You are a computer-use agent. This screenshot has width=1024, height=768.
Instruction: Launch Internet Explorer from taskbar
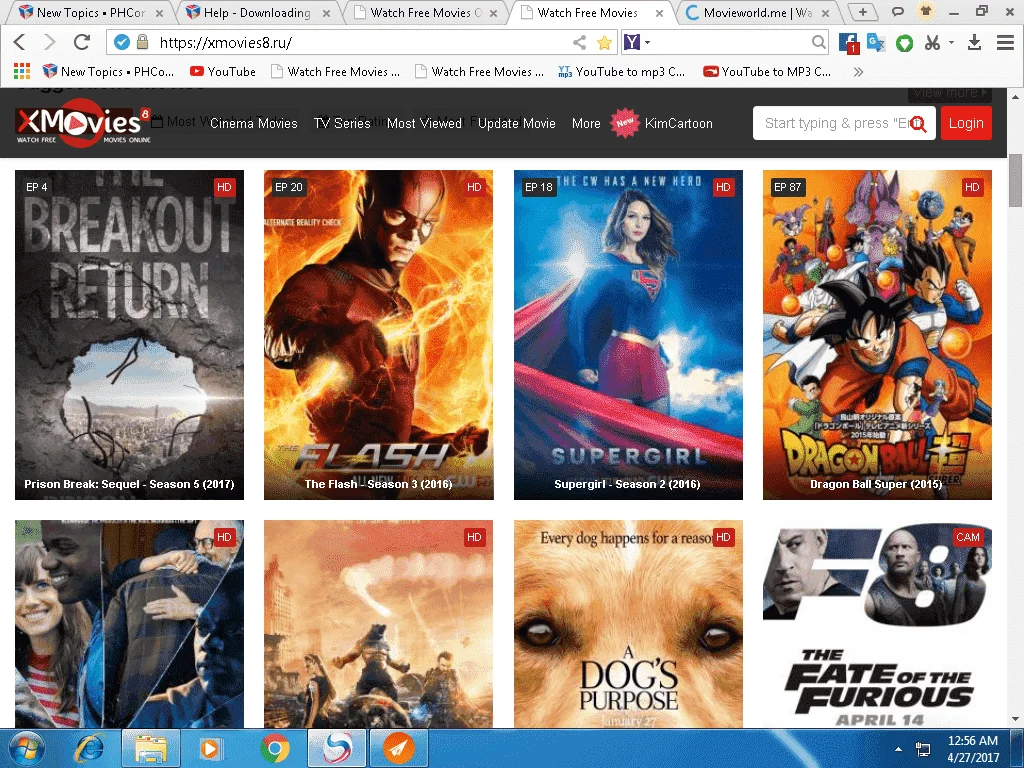click(x=89, y=748)
